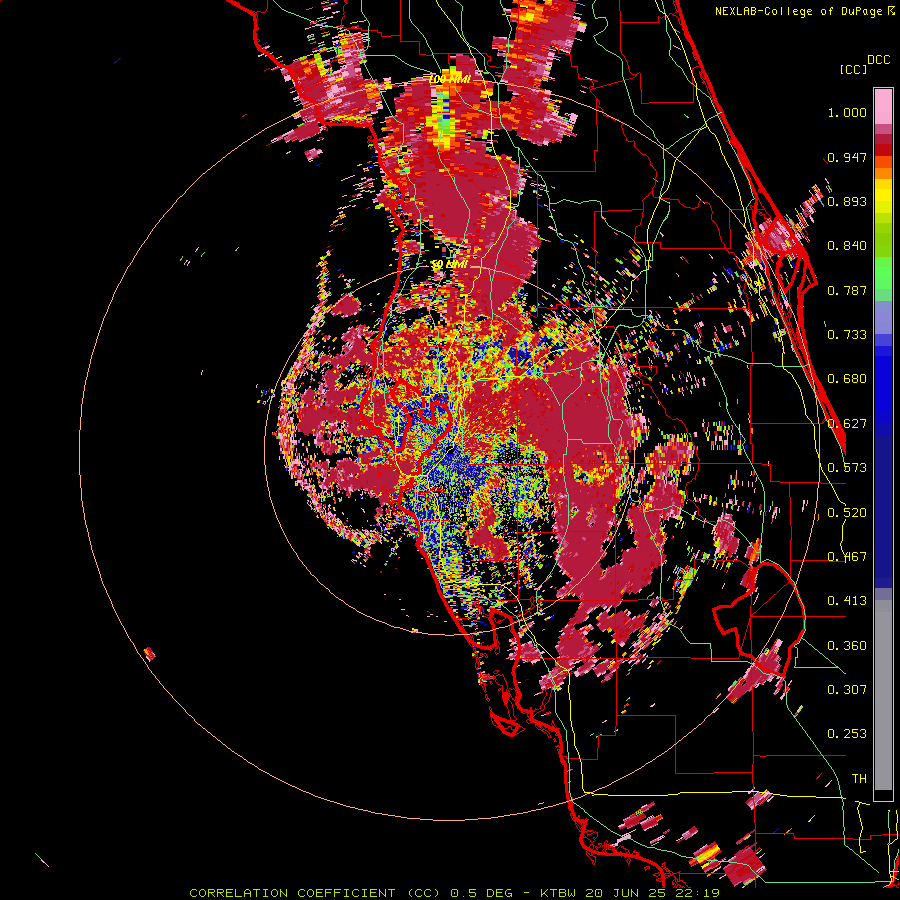
Task: Select the 0.947 value on the scale
Action: [x=847, y=157]
